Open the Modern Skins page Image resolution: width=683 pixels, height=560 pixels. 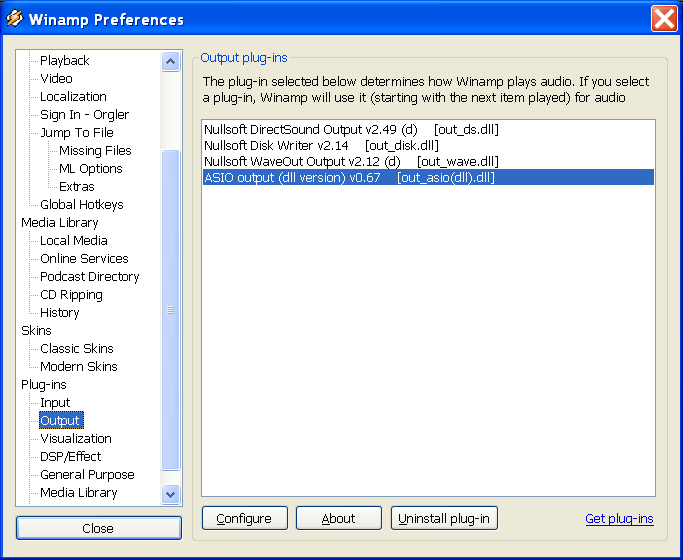[x=78, y=367]
